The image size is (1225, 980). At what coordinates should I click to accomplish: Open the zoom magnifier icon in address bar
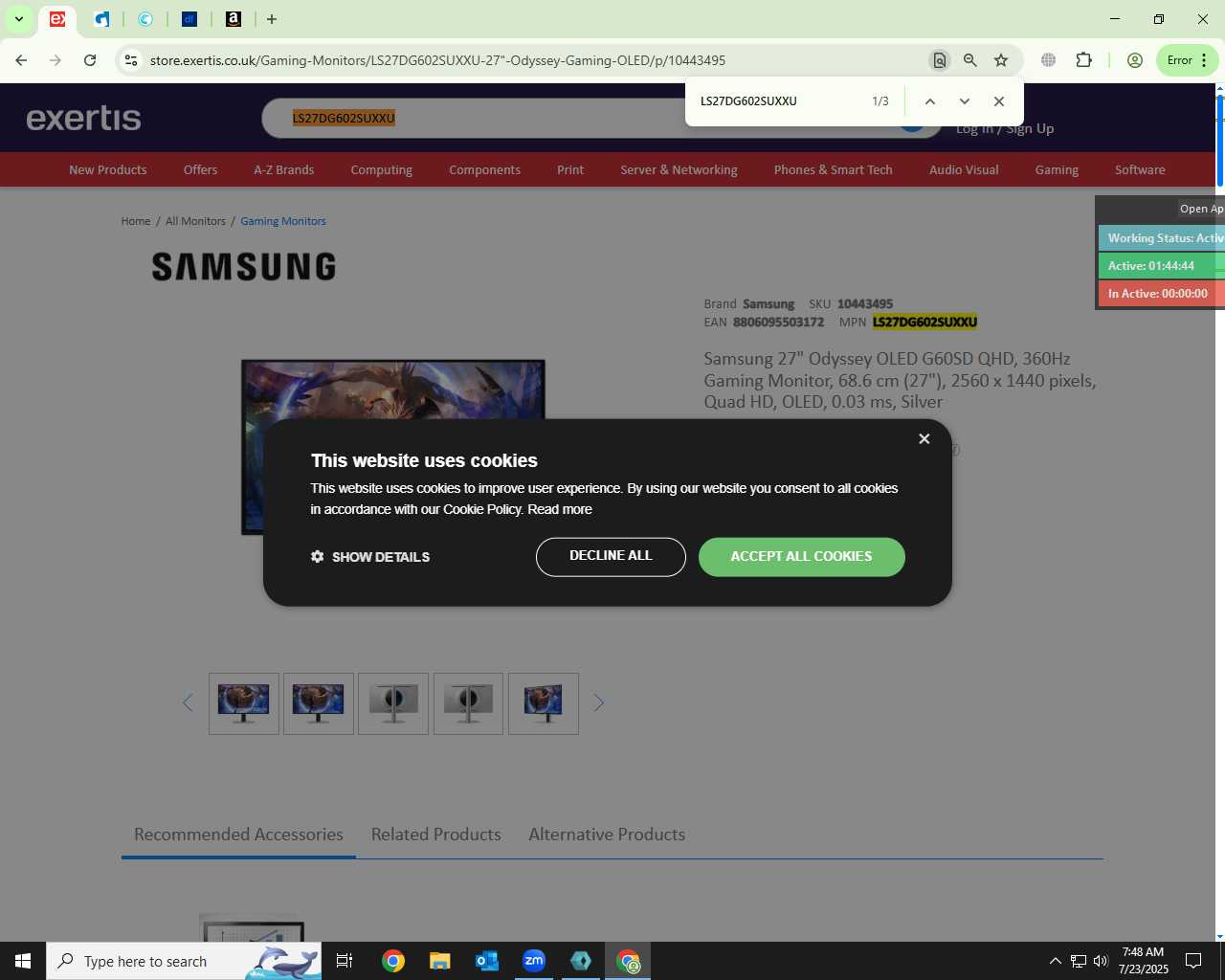point(970,60)
